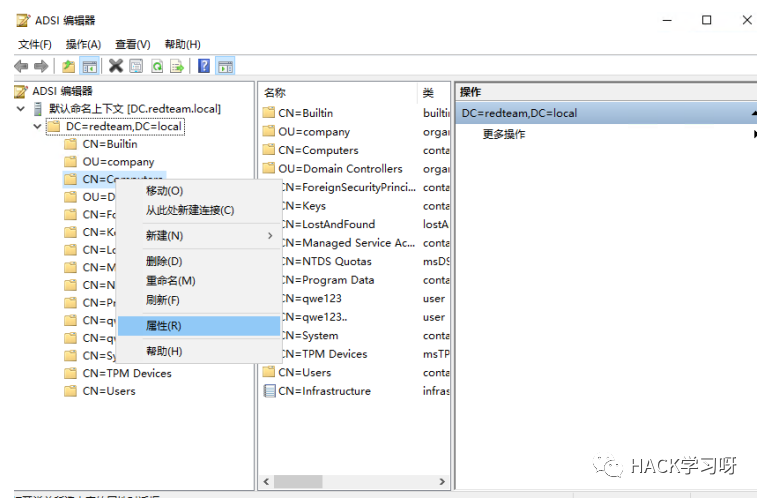Image resolution: width=761 pixels, height=499 pixels.
Task: Choose 移动(O) from the context menu
Action: [199, 191]
